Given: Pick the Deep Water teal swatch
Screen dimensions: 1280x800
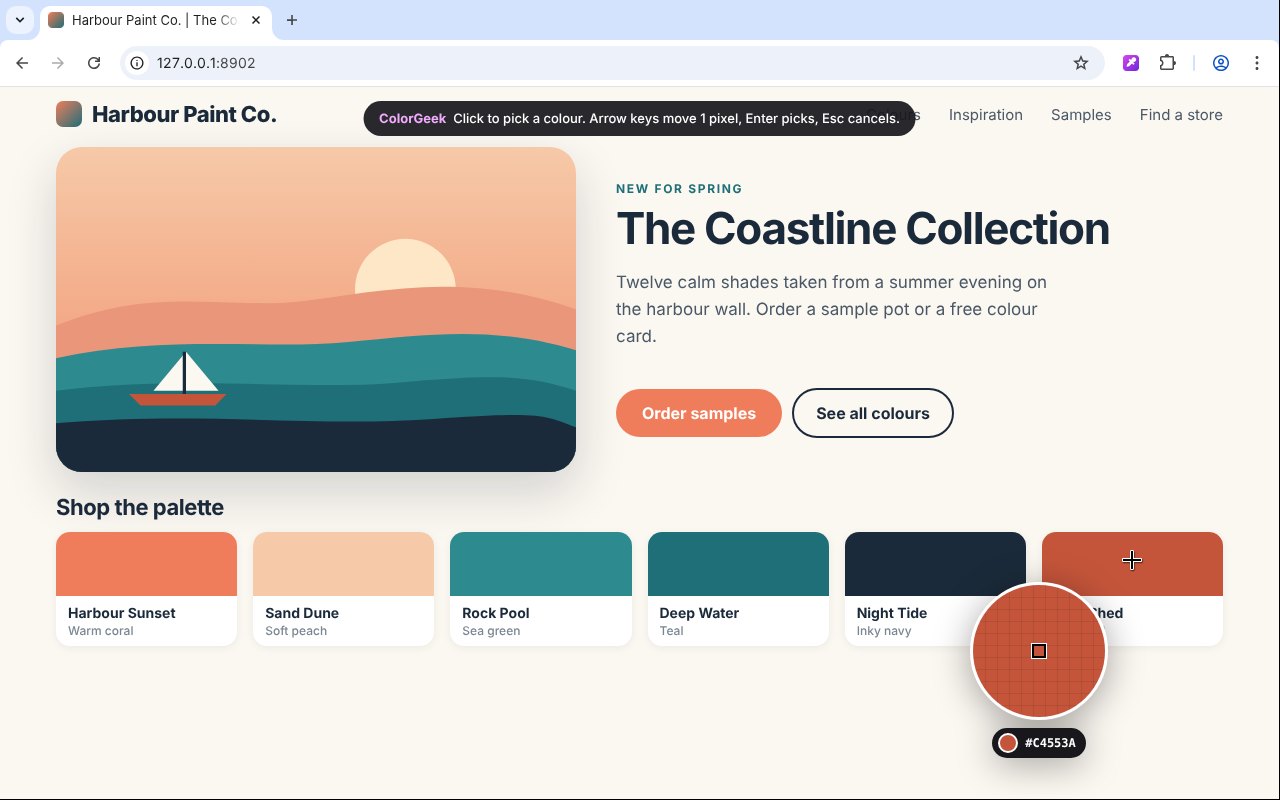Looking at the screenshot, I should [738, 564].
